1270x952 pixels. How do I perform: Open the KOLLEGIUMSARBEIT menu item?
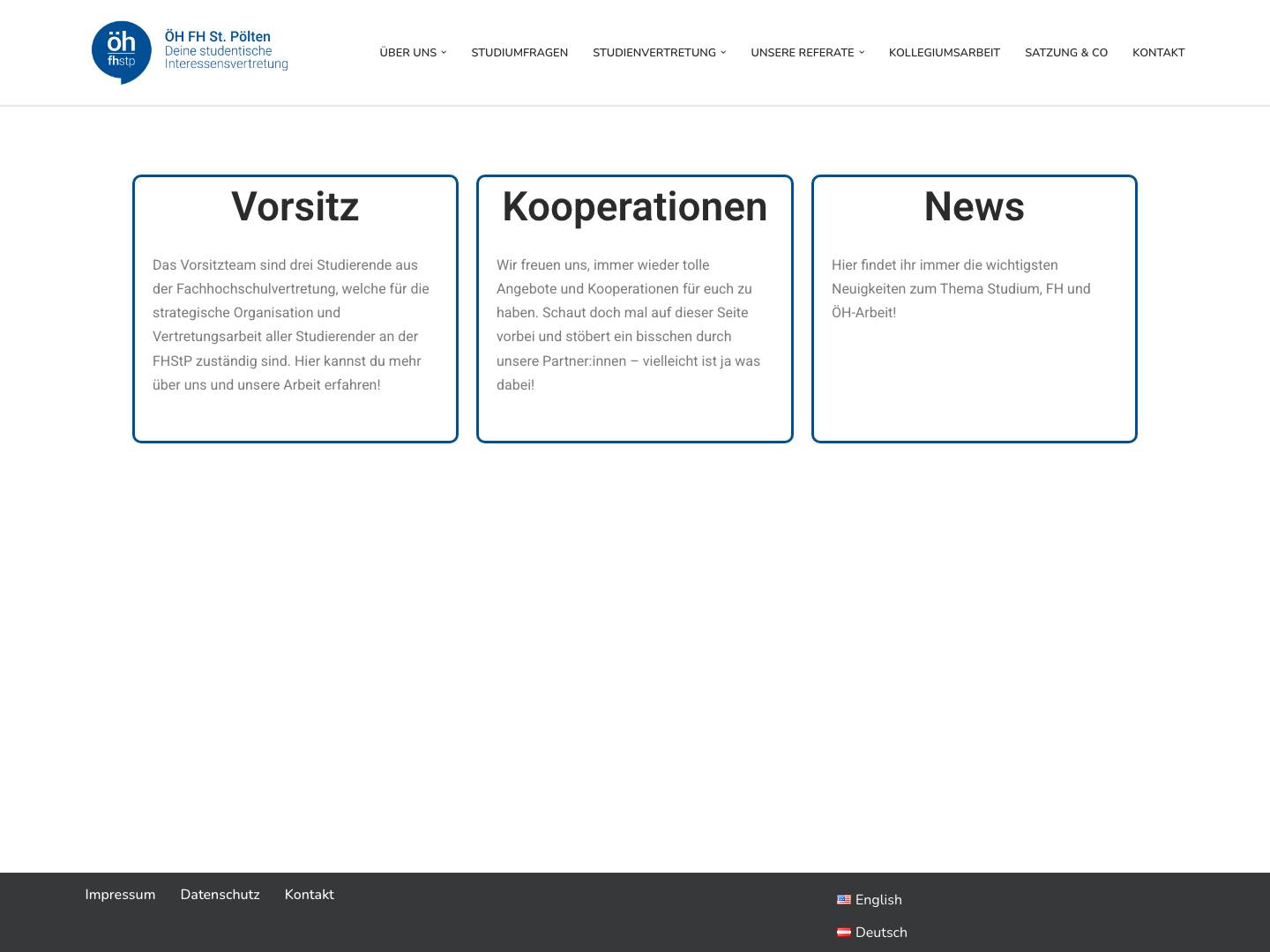point(945,52)
